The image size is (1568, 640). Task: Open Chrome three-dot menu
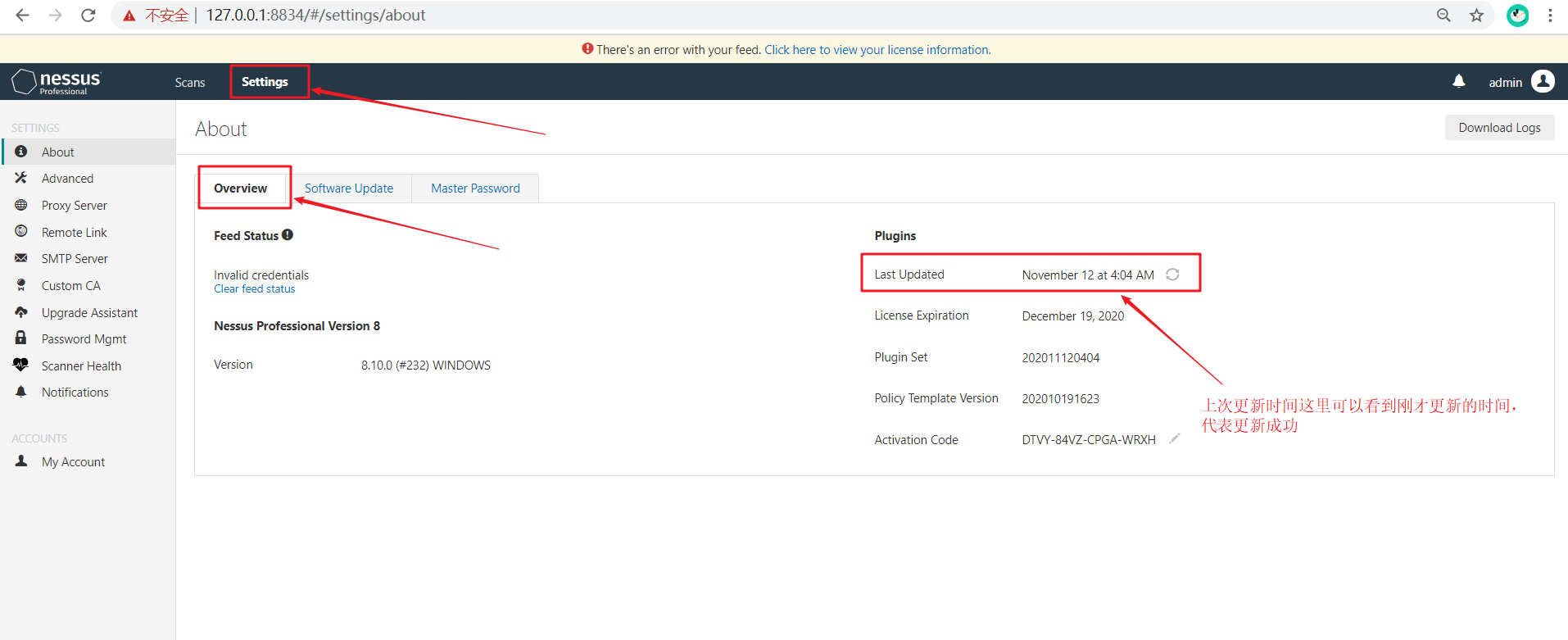pyautogui.click(x=1550, y=16)
